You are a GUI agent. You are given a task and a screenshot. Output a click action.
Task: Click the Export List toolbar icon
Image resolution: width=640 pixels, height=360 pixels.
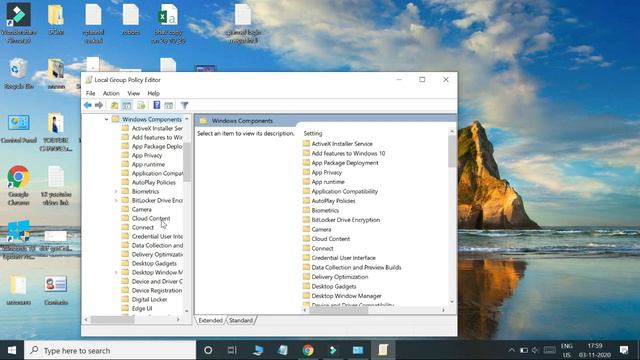coord(141,105)
